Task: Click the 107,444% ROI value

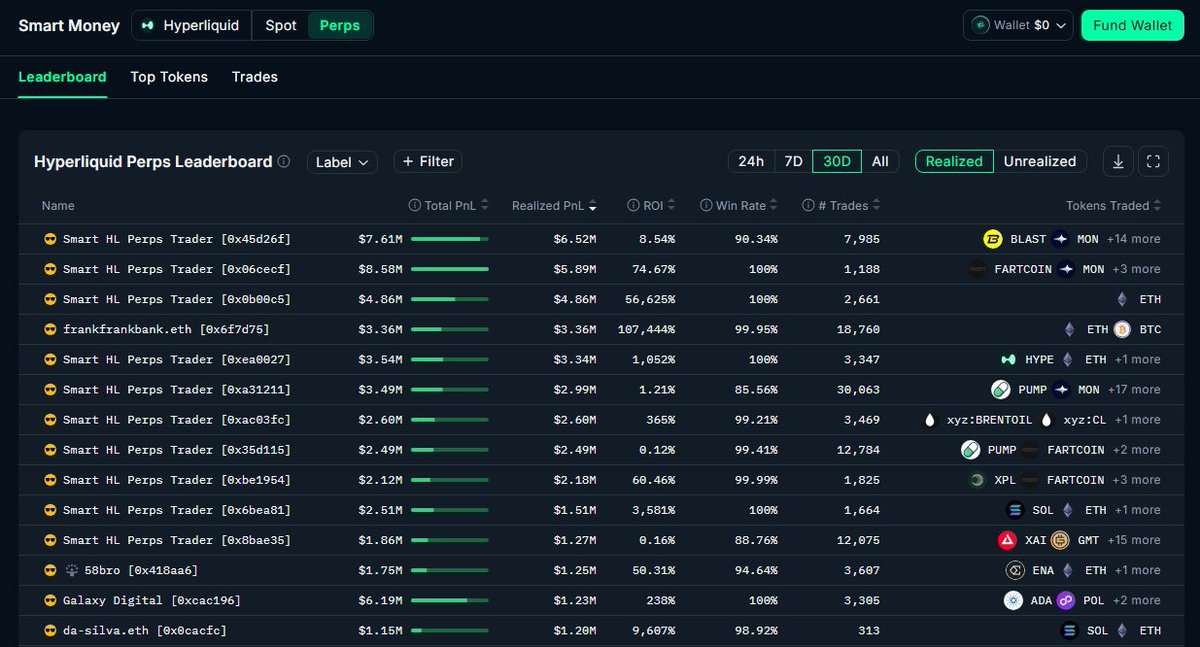Action: click(646, 329)
